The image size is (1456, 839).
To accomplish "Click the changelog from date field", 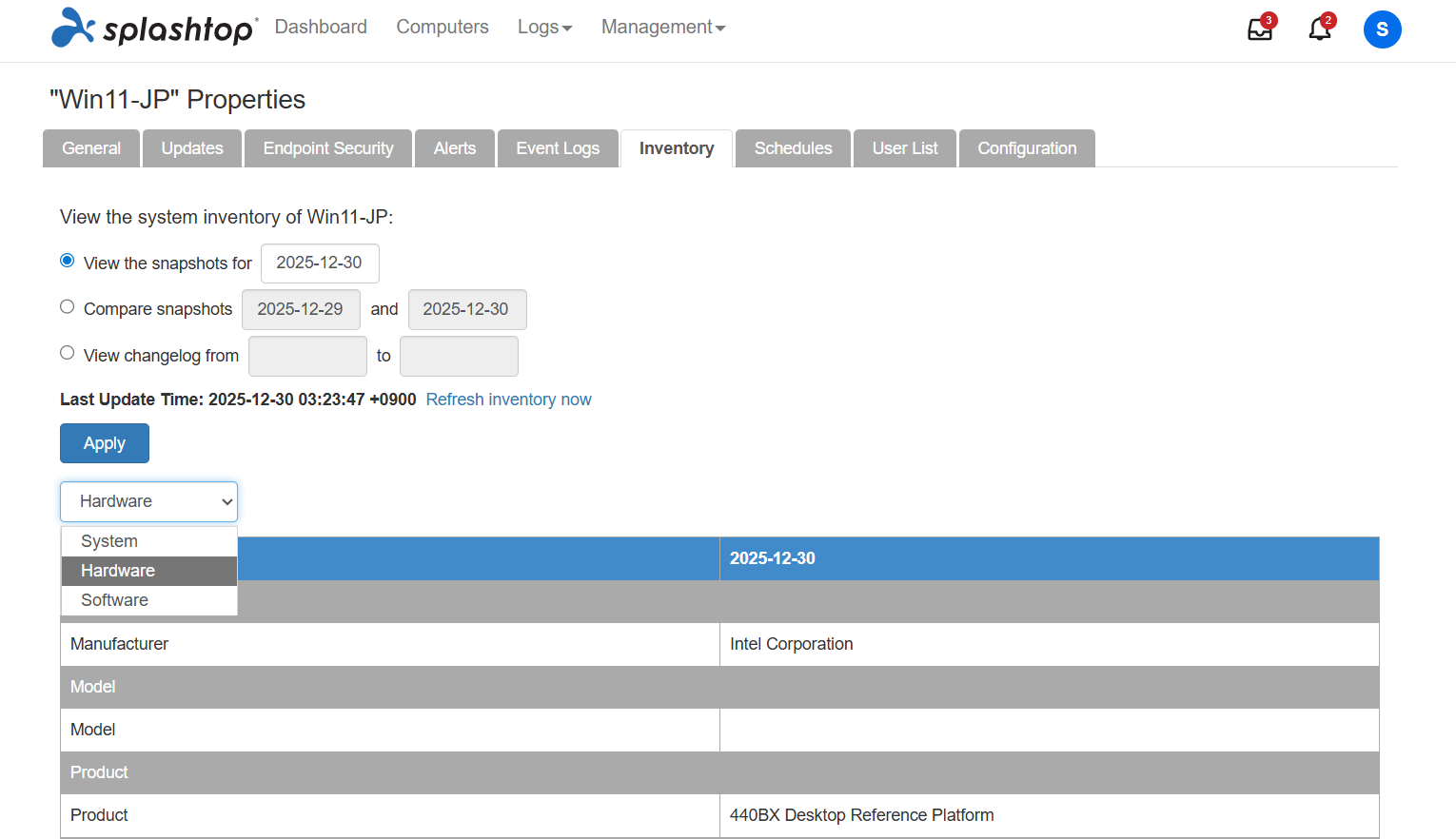I will (307, 356).
